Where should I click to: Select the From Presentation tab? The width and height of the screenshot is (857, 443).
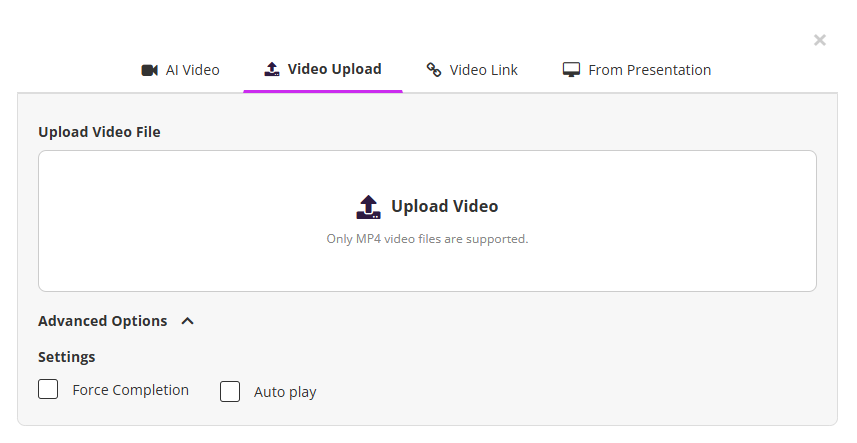[x=649, y=70]
